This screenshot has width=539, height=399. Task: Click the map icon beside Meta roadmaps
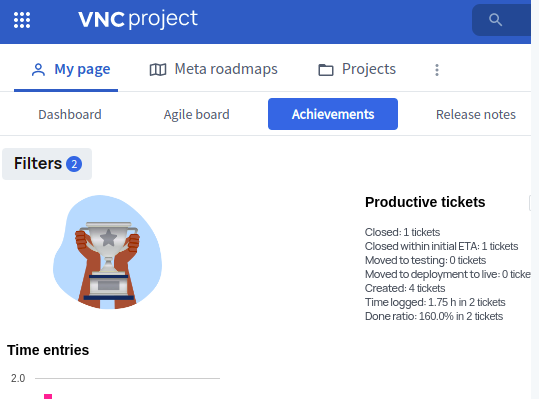(158, 70)
